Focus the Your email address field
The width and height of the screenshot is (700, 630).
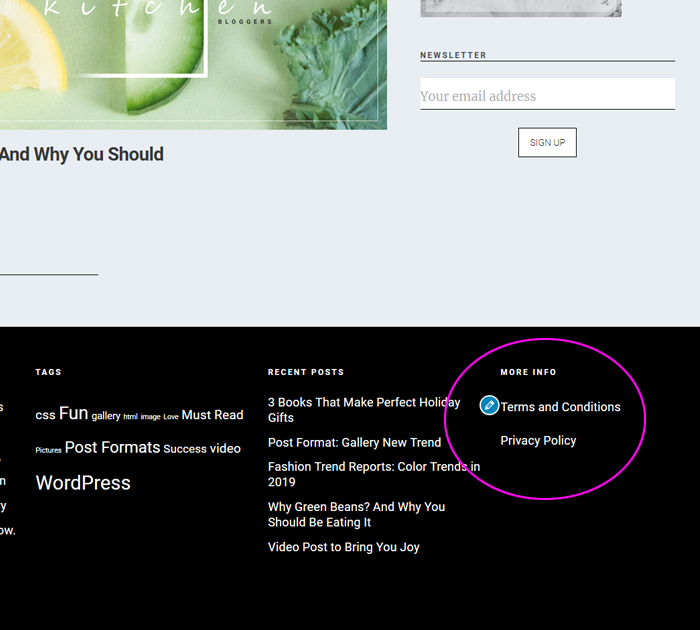click(547, 94)
